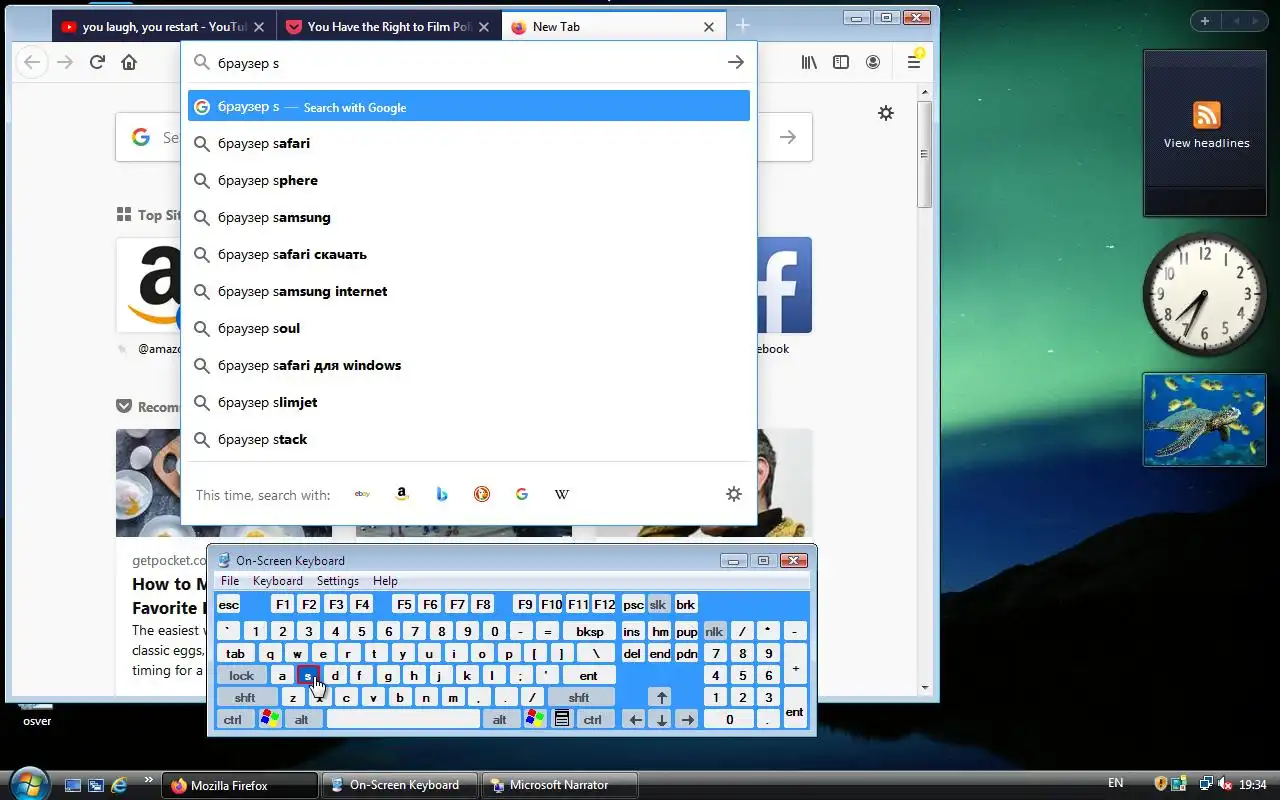Click the analog clock gadget
Image resolution: width=1280 pixels, height=800 pixels.
point(1204,292)
